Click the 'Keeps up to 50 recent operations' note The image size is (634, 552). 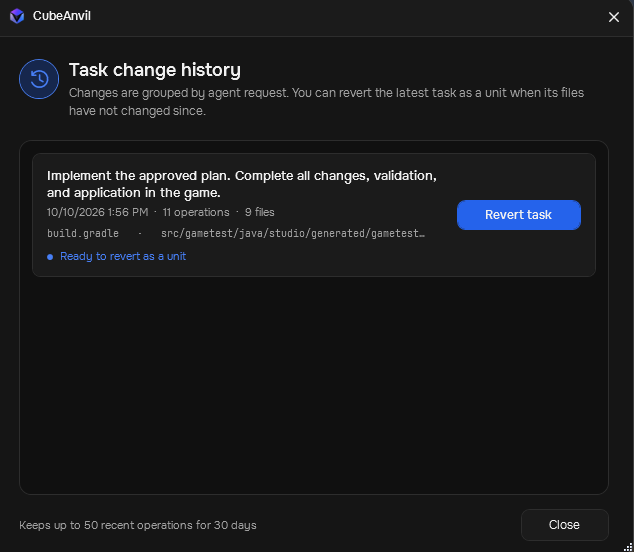[x=138, y=525]
